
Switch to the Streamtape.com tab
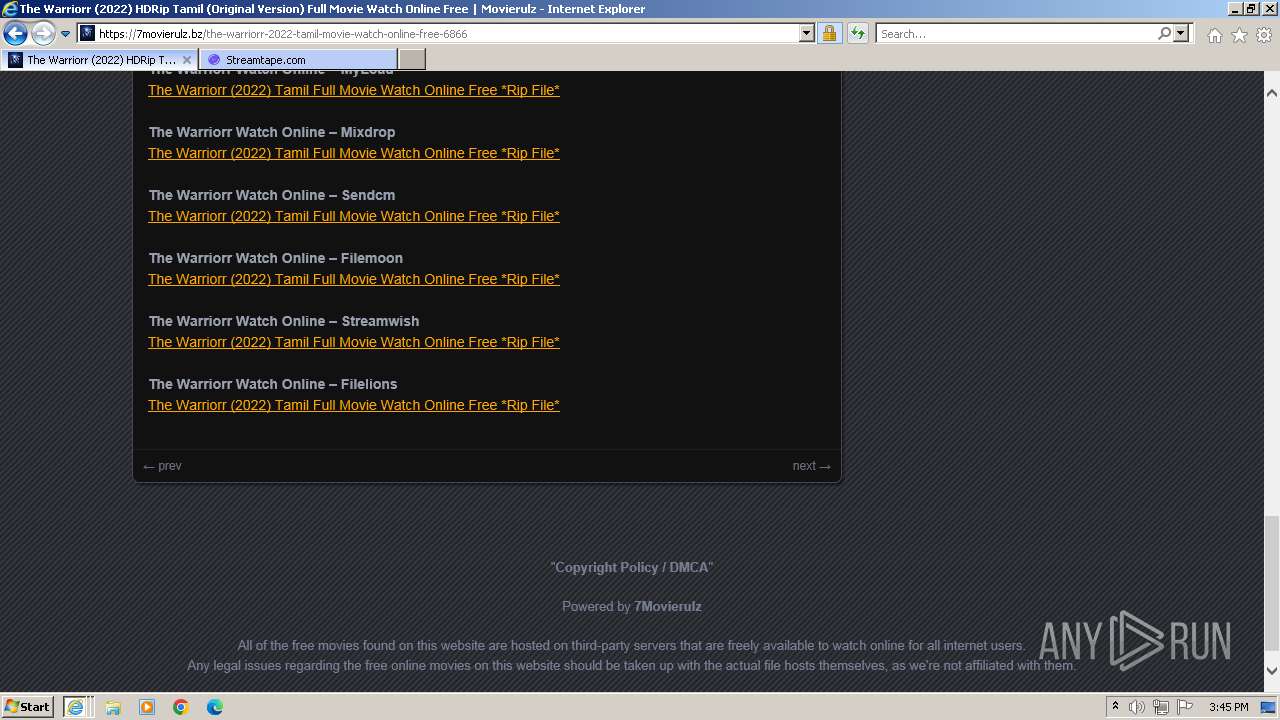(x=298, y=60)
